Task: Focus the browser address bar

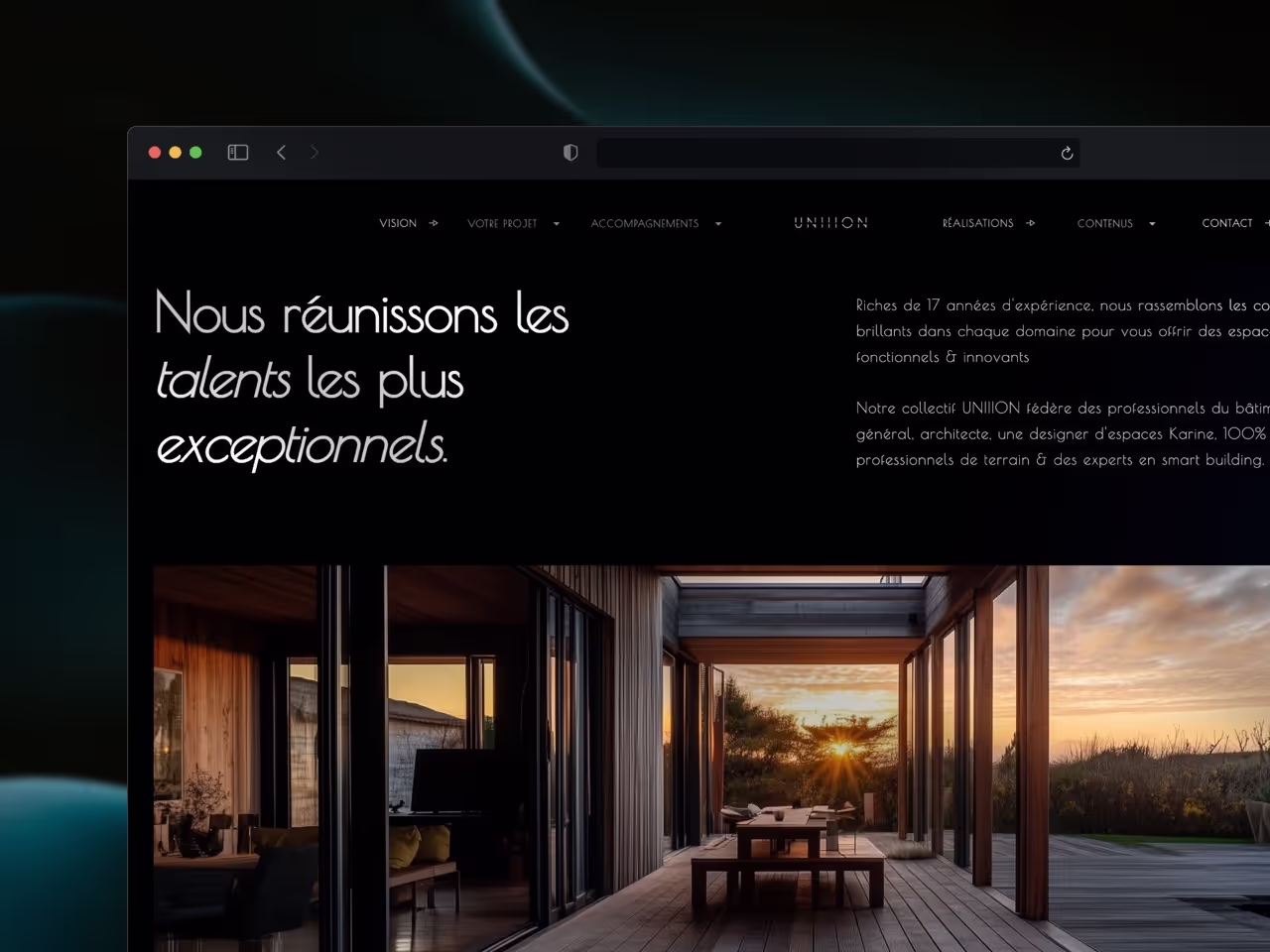Action: [x=838, y=153]
